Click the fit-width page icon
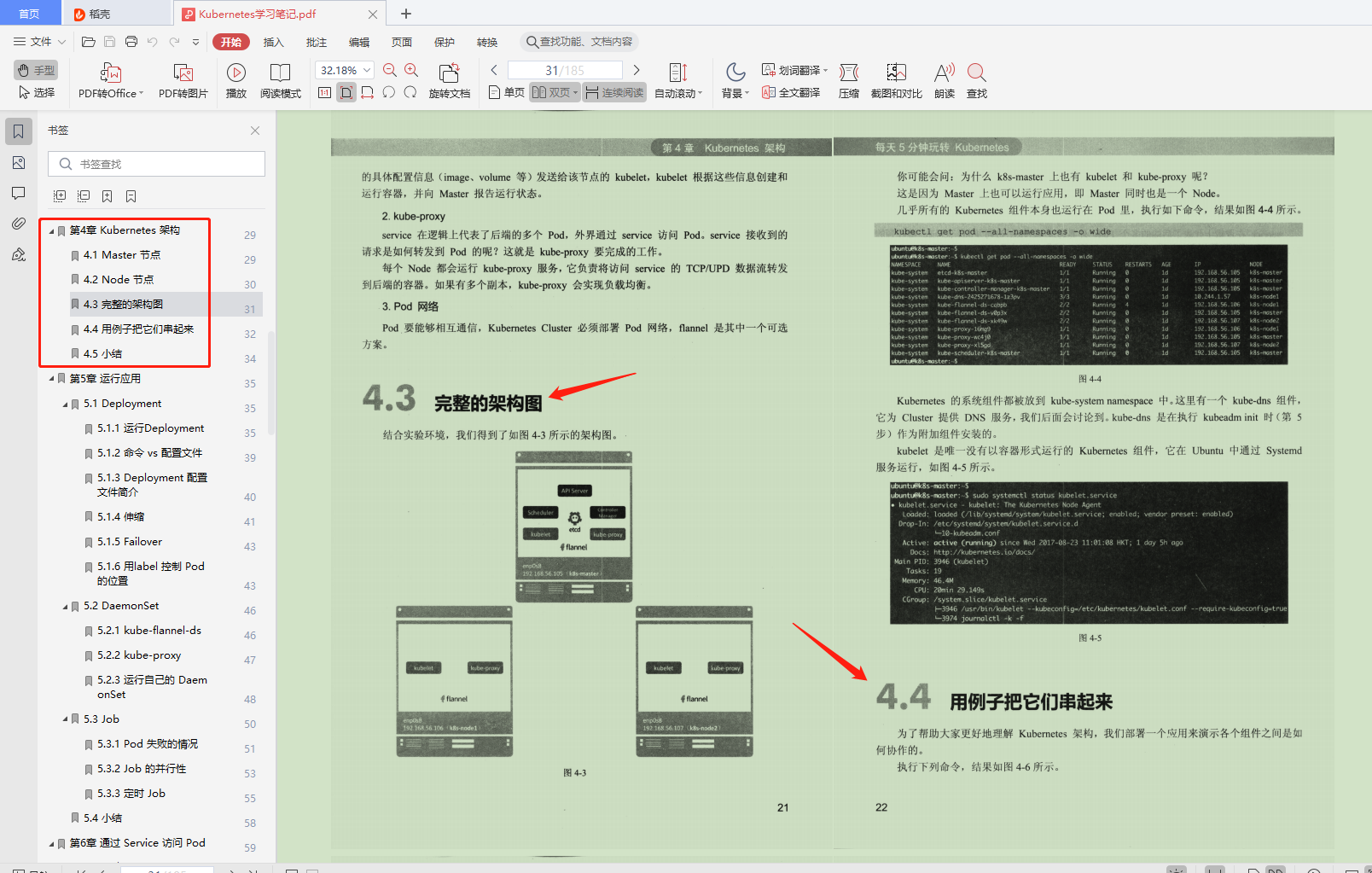The width and height of the screenshot is (1372, 873). (367, 92)
